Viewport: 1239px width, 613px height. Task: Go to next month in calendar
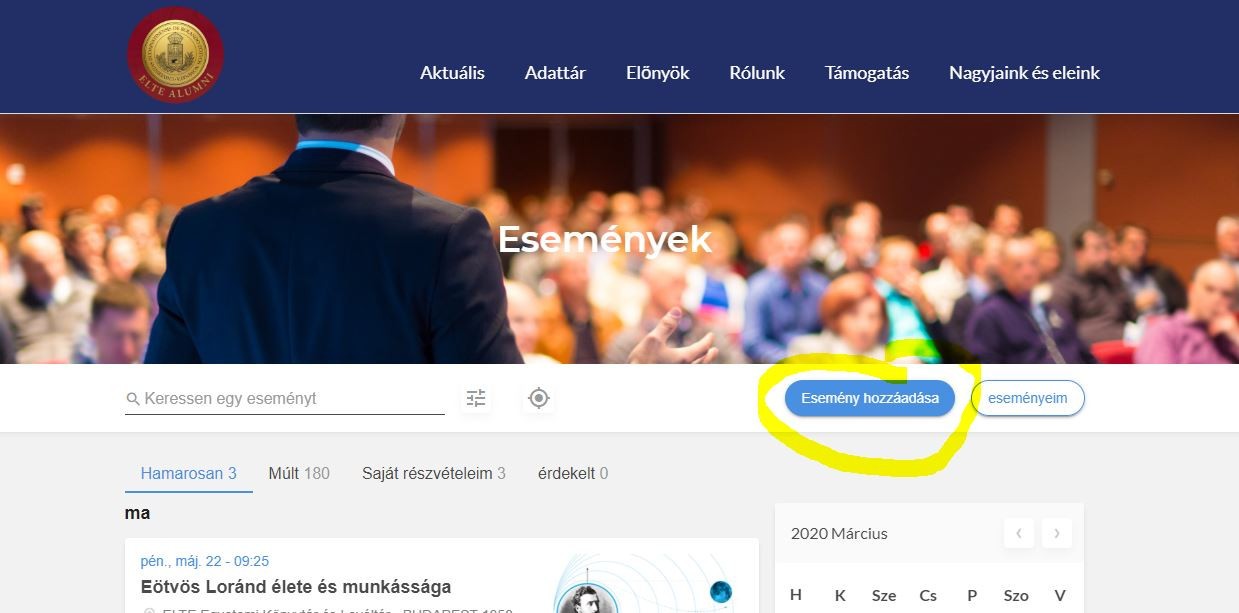pyautogui.click(x=1057, y=533)
